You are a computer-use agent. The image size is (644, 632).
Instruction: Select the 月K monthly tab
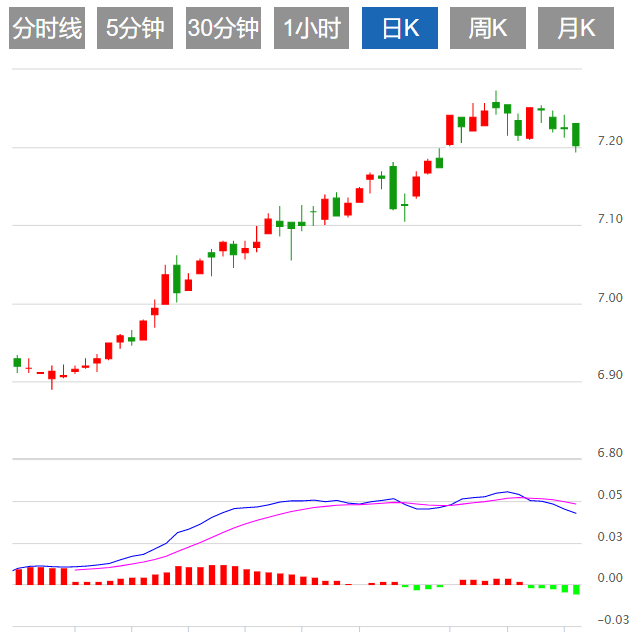576,28
